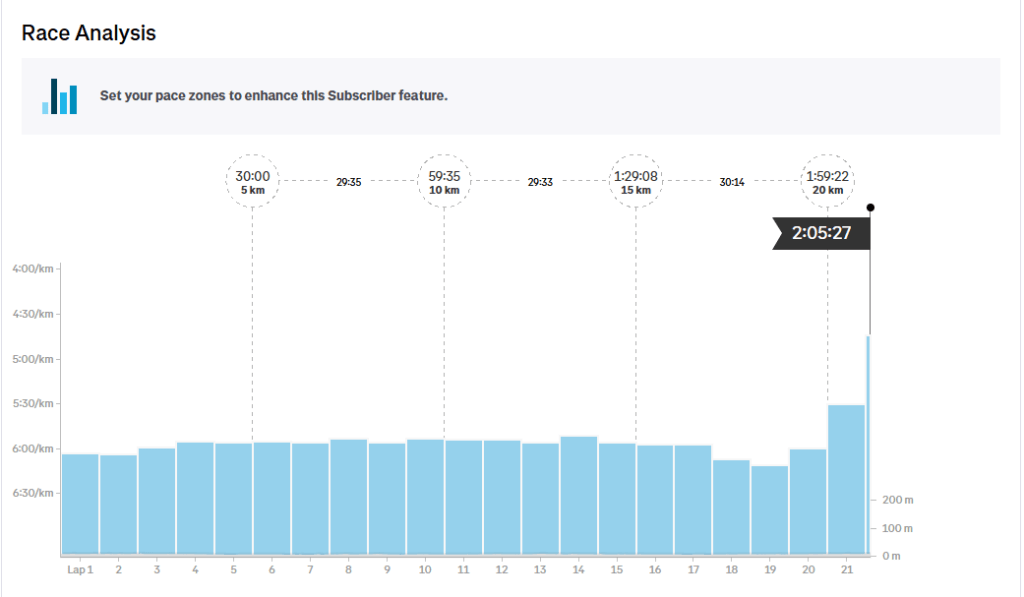Select the 10 km split marker
The image size is (1024, 597).
tap(444, 182)
